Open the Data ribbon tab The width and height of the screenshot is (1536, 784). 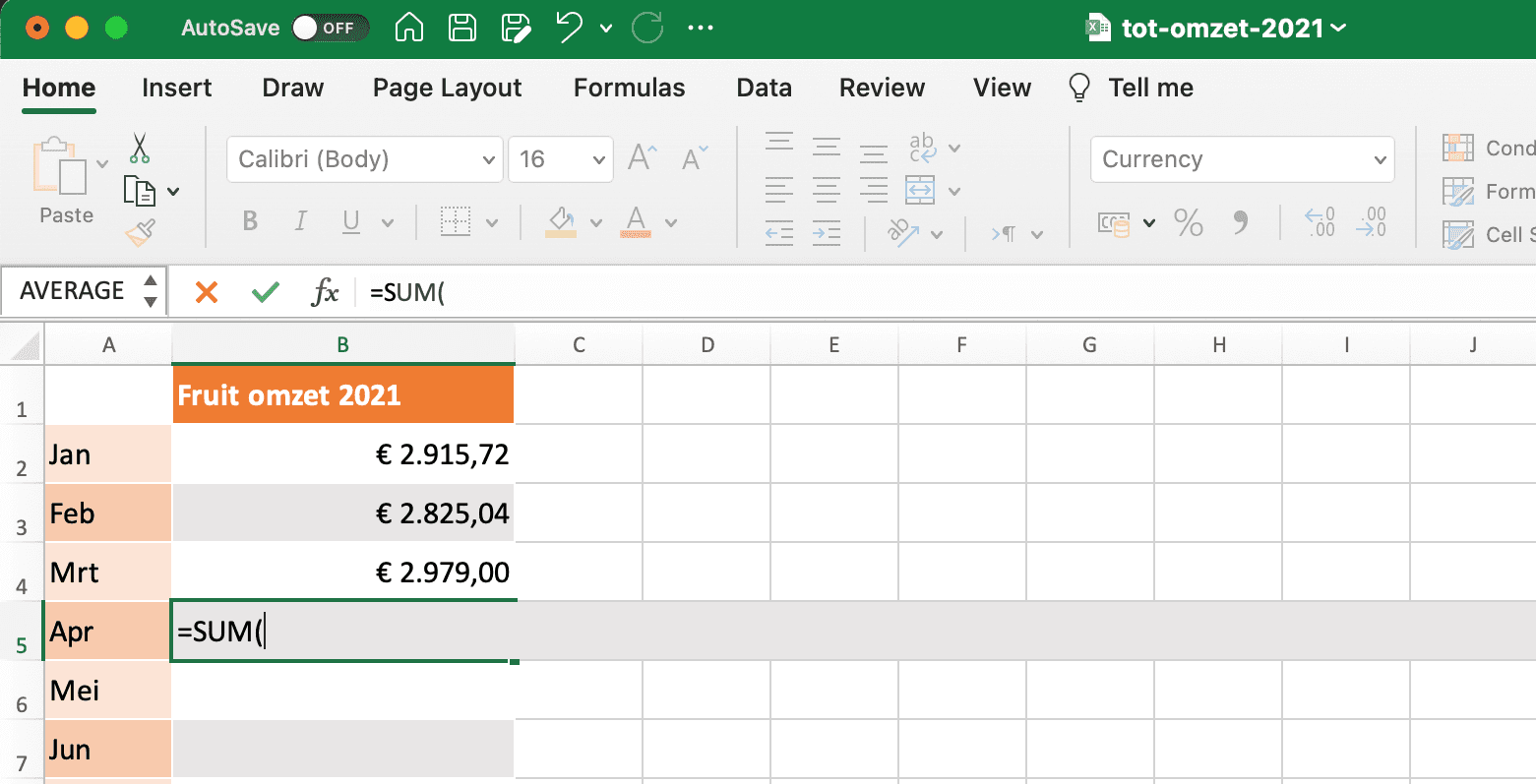pos(764,88)
